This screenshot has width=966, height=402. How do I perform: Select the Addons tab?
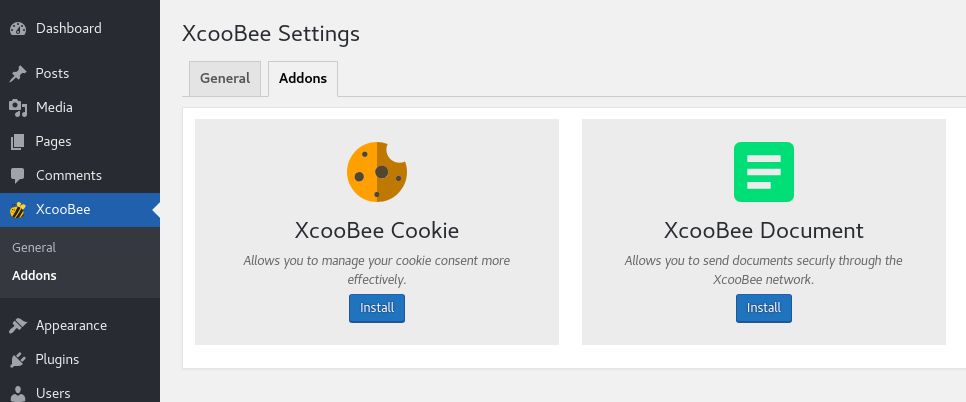[303, 79]
